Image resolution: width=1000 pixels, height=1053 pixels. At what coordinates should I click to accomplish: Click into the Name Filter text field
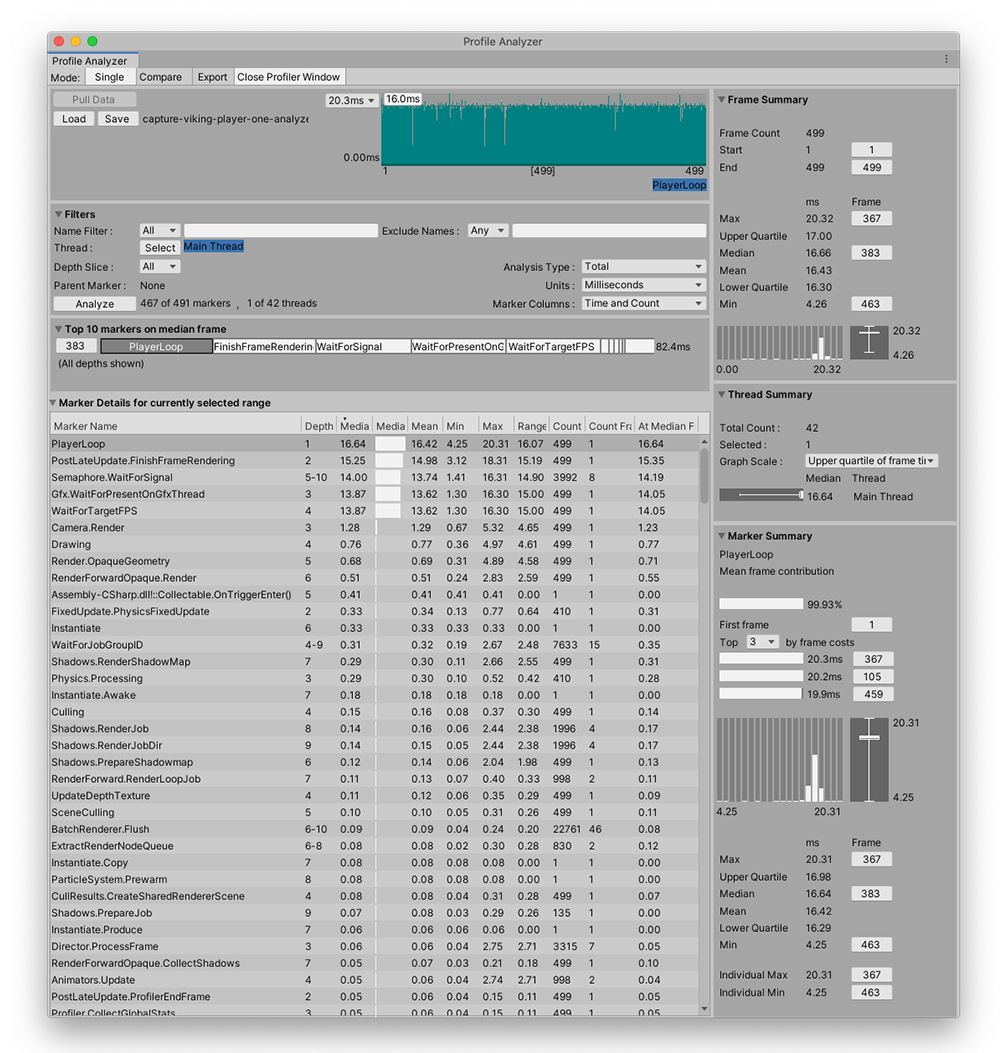[280, 231]
